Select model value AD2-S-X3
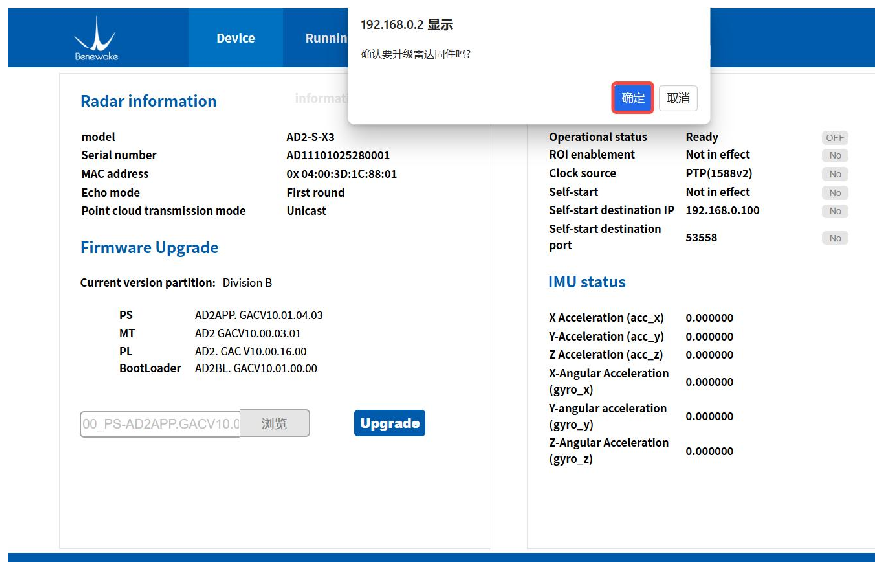882x569 pixels. pos(310,137)
